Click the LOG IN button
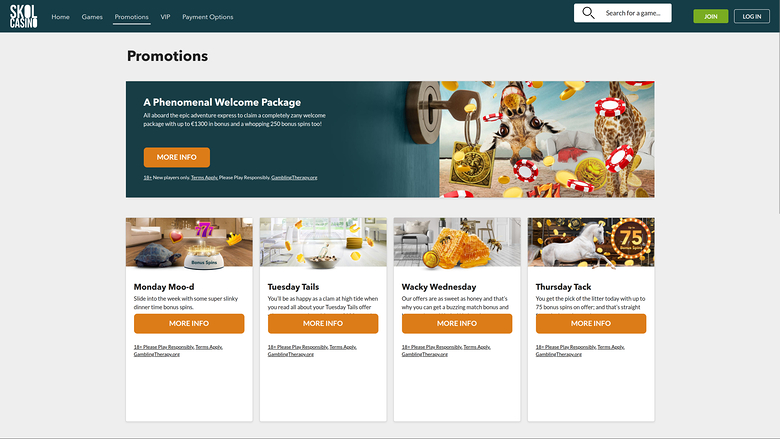This screenshot has height=439, width=780. [x=752, y=16]
